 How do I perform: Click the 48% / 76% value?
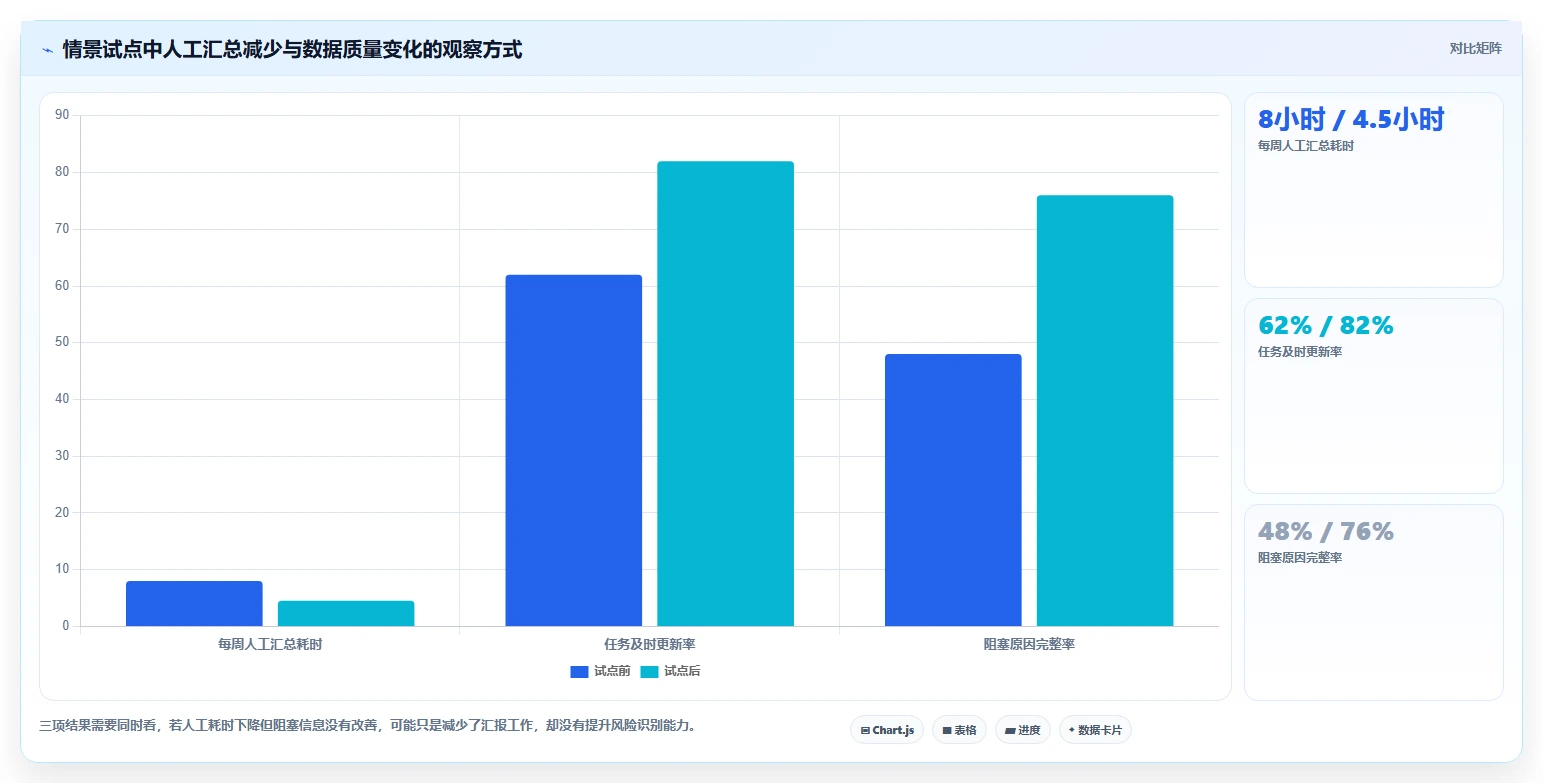[x=1325, y=531]
